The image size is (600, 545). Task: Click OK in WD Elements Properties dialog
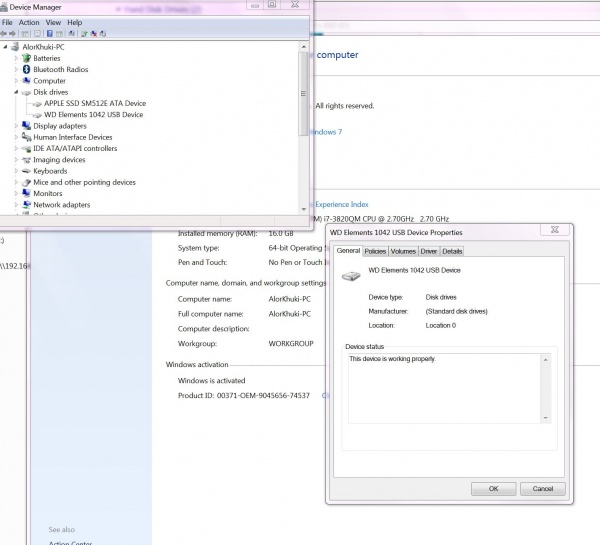(x=493, y=489)
